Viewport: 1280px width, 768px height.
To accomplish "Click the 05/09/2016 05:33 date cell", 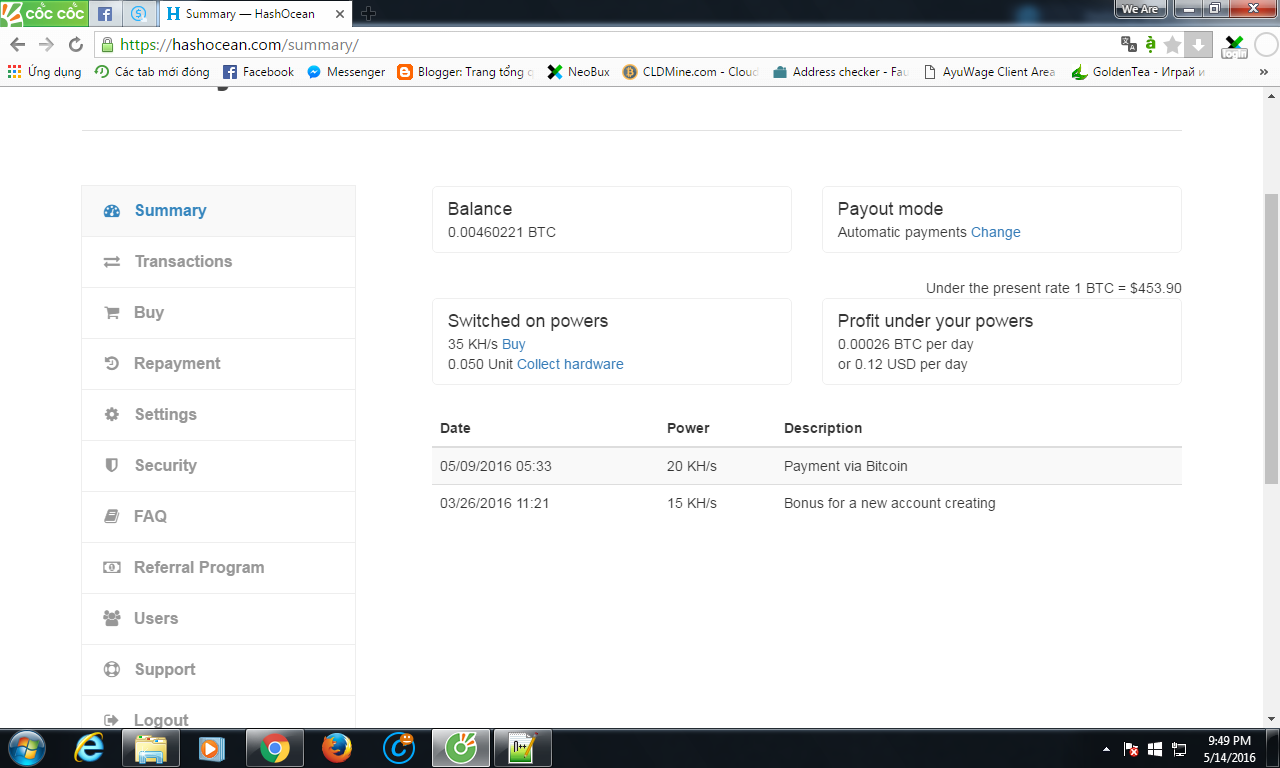I will (x=496, y=466).
